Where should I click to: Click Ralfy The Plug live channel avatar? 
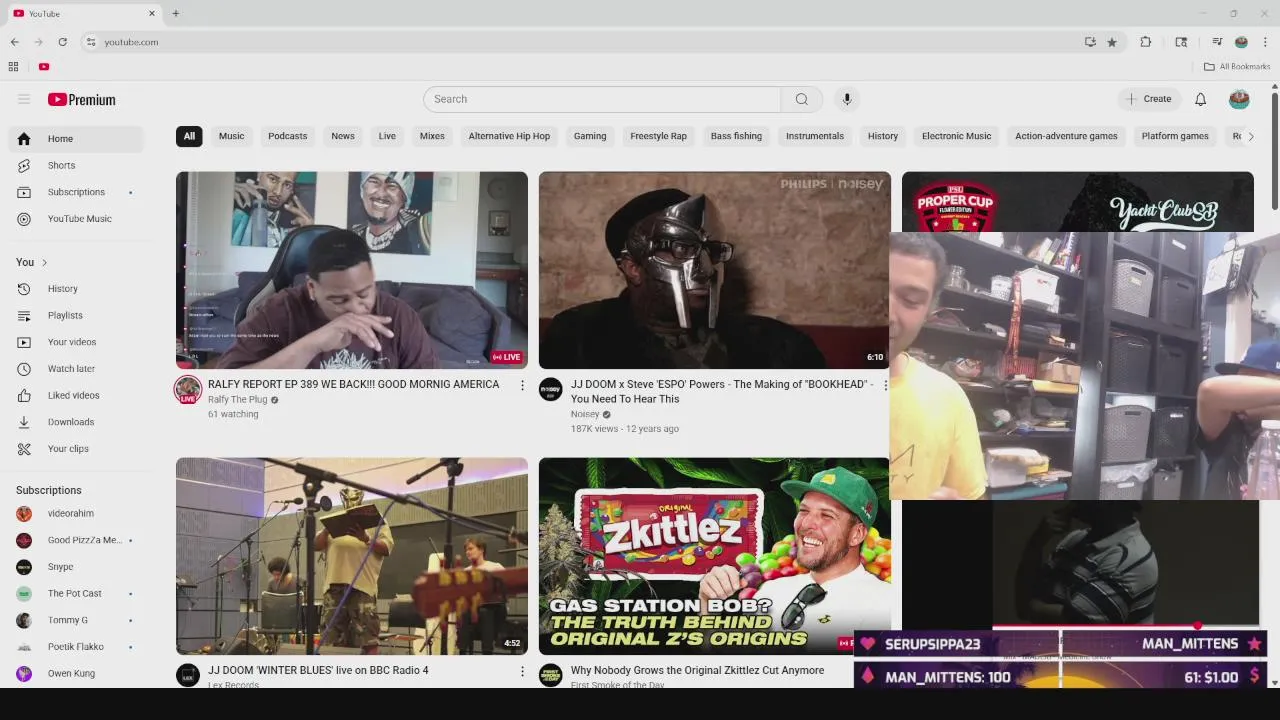pos(188,390)
